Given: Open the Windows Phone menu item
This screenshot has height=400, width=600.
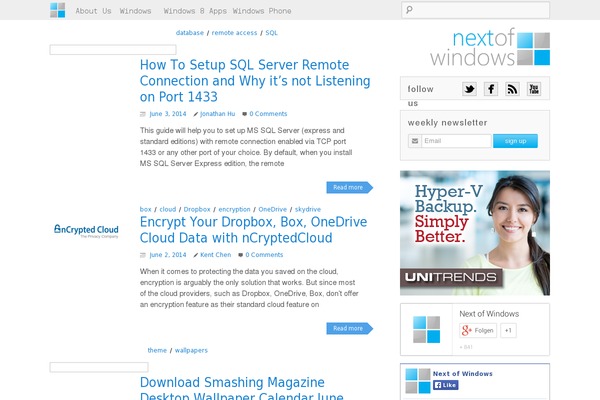Looking at the screenshot, I should pos(262,11).
